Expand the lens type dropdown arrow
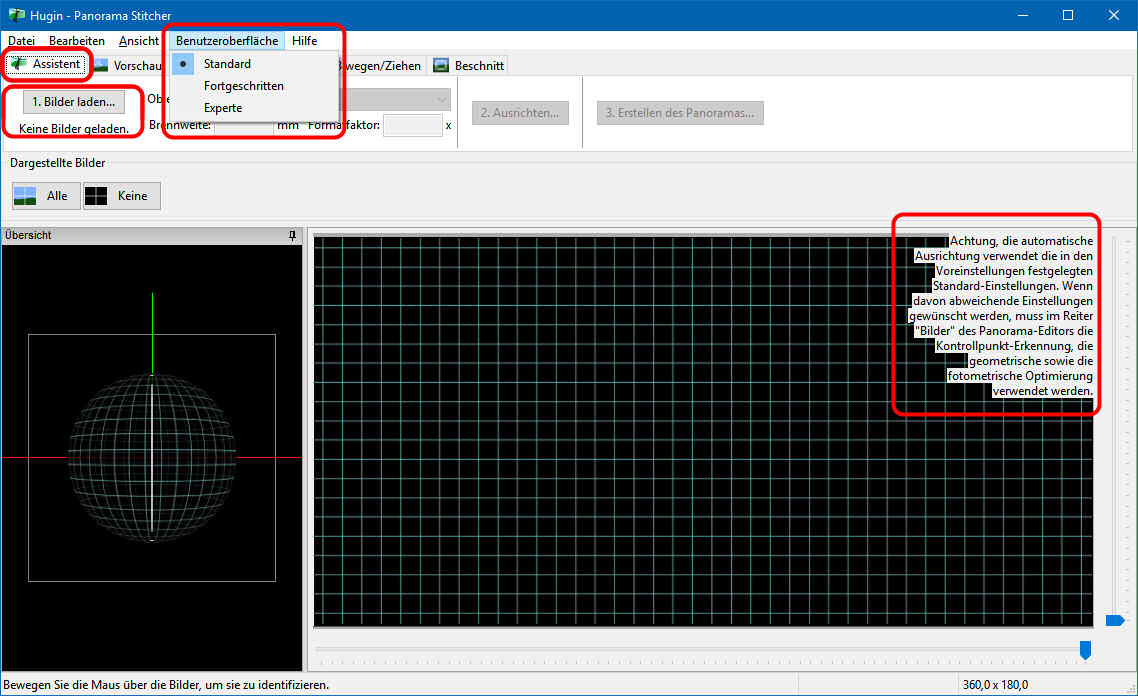Image resolution: width=1138 pixels, height=696 pixels. (441, 100)
